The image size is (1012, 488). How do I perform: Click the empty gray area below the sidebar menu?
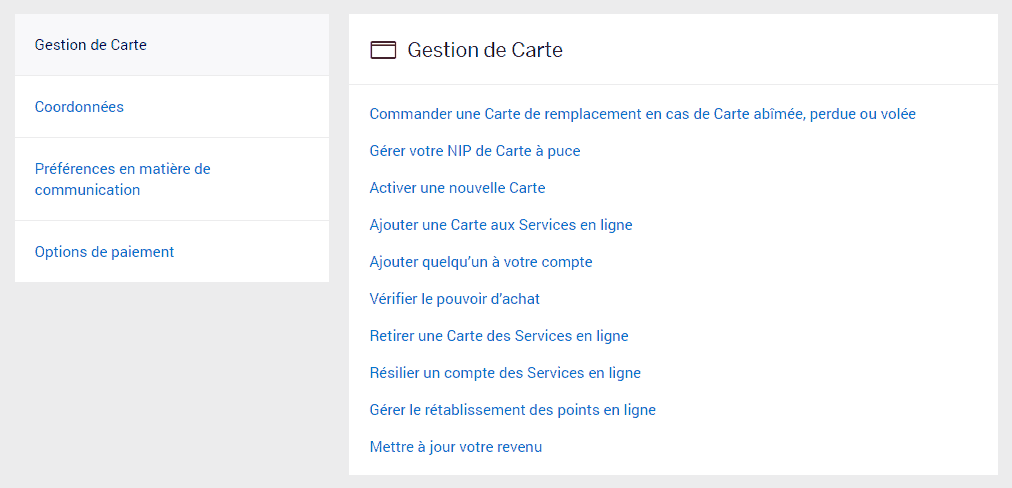click(x=172, y=380)
